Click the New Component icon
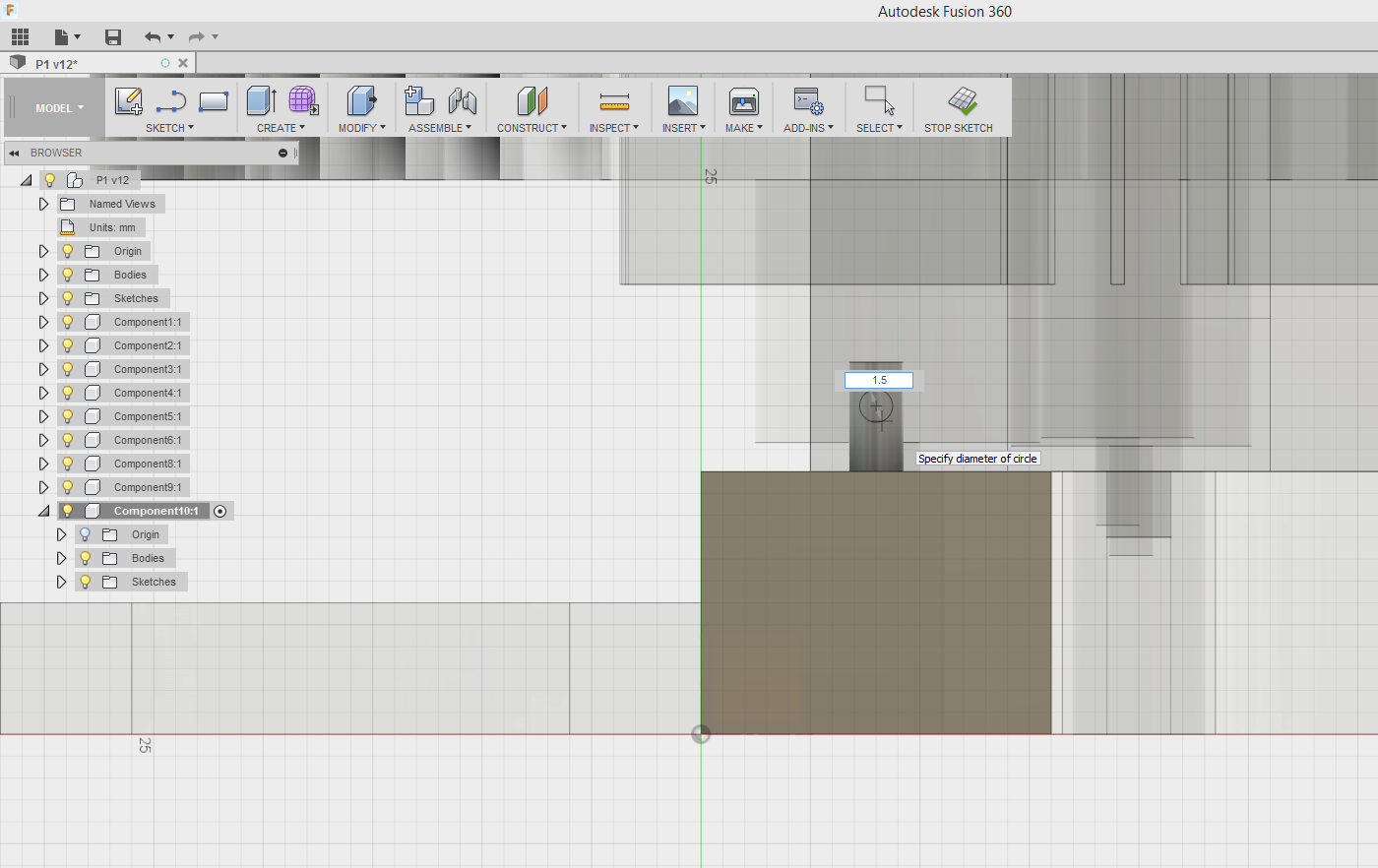 point(419,100)
